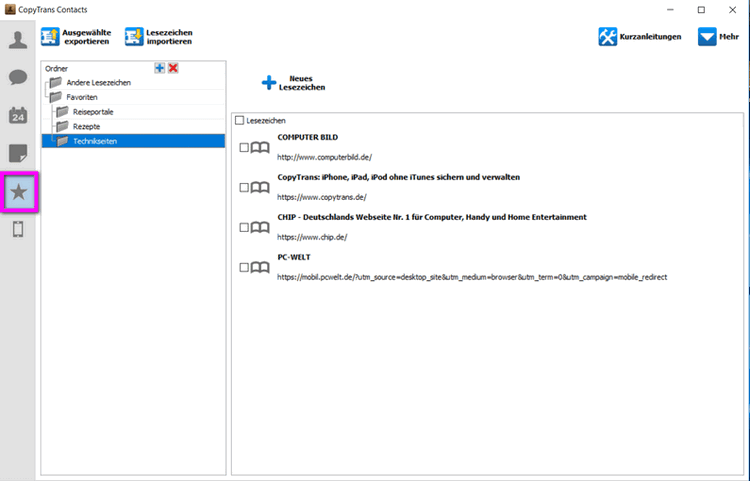Click Lesezeichen importieren button
Image resolution: width=750 pixels, height=481 pixels.
click(159, 37)
